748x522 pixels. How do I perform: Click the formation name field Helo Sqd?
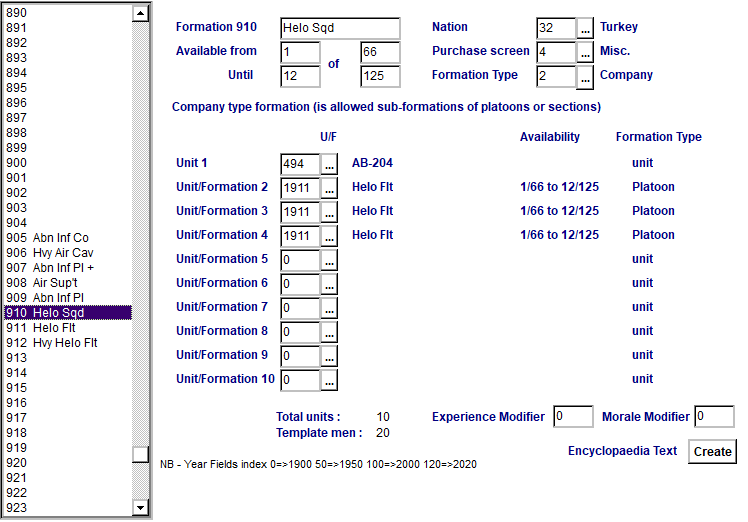point(340,28)
